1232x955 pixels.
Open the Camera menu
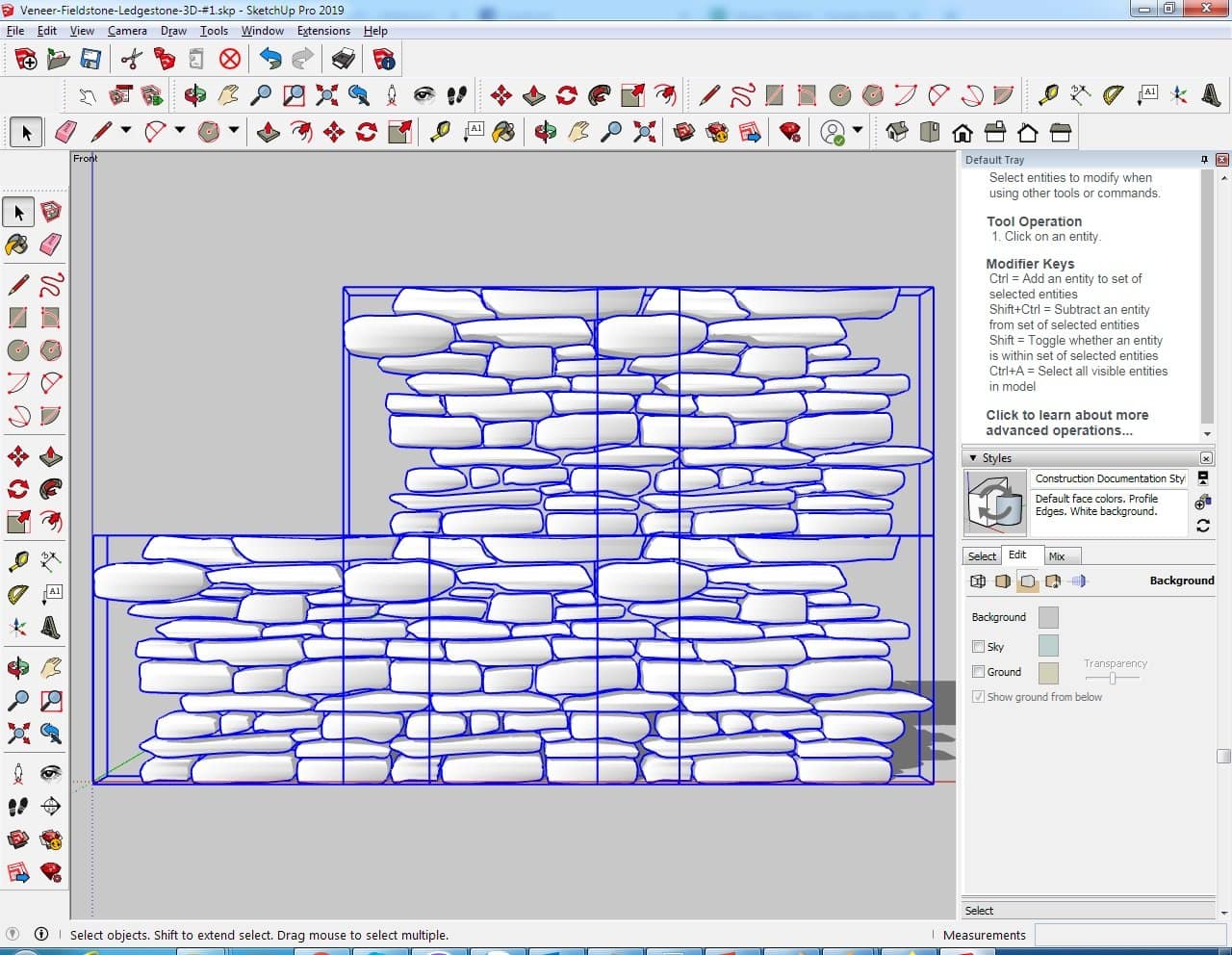click(x=127, y=31)
